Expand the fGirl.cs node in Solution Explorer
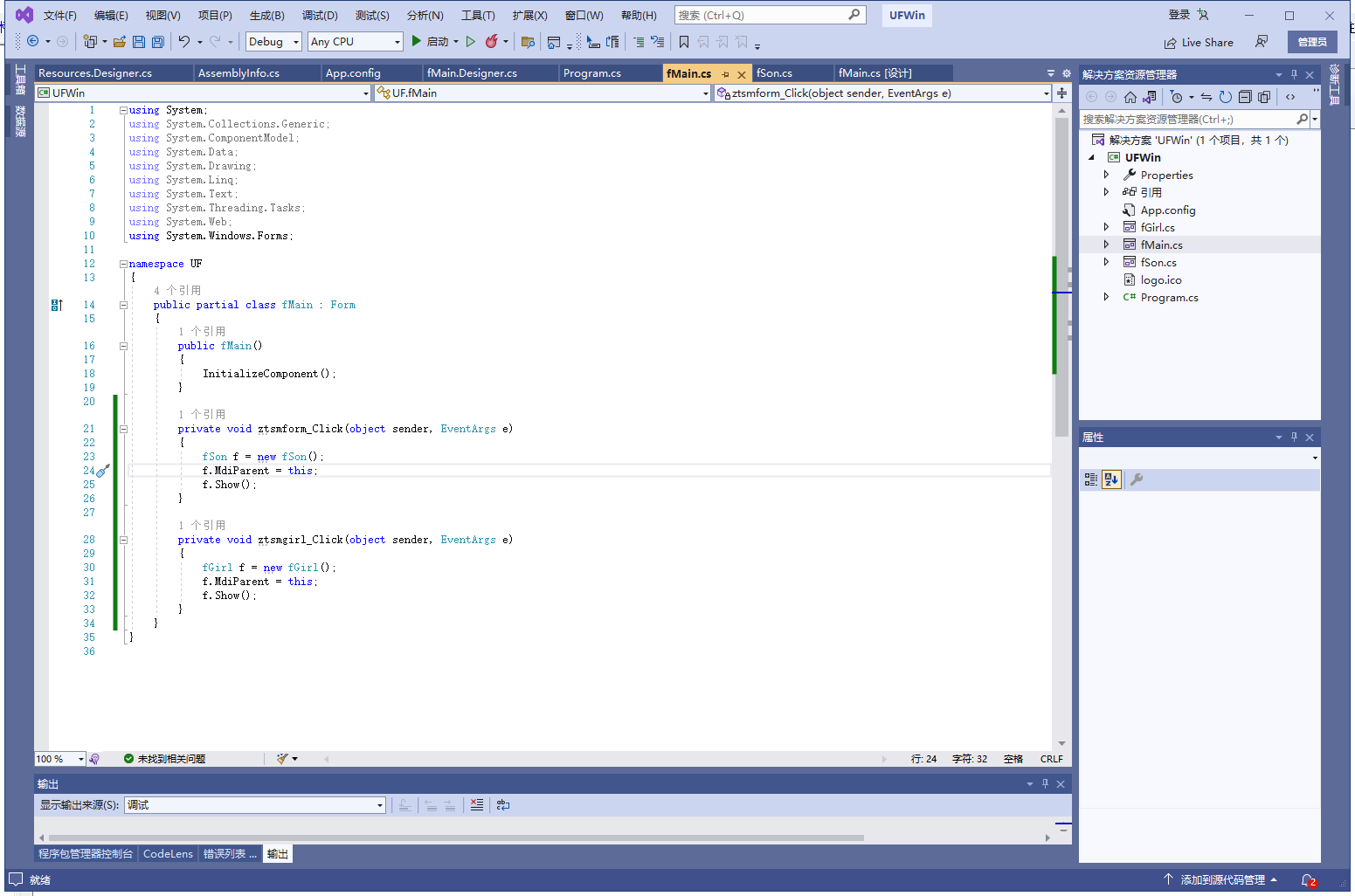The width and height of the screenshot is (1355, 896). (x=1106, y=227)
